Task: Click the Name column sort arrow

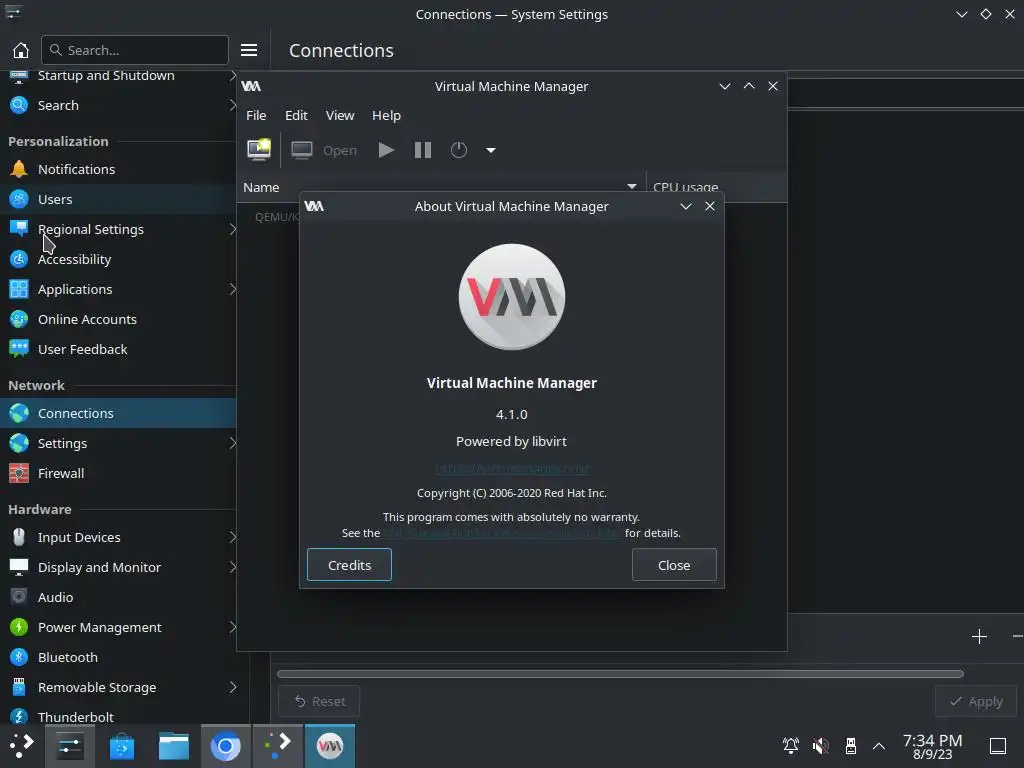Action: [632, 186]
